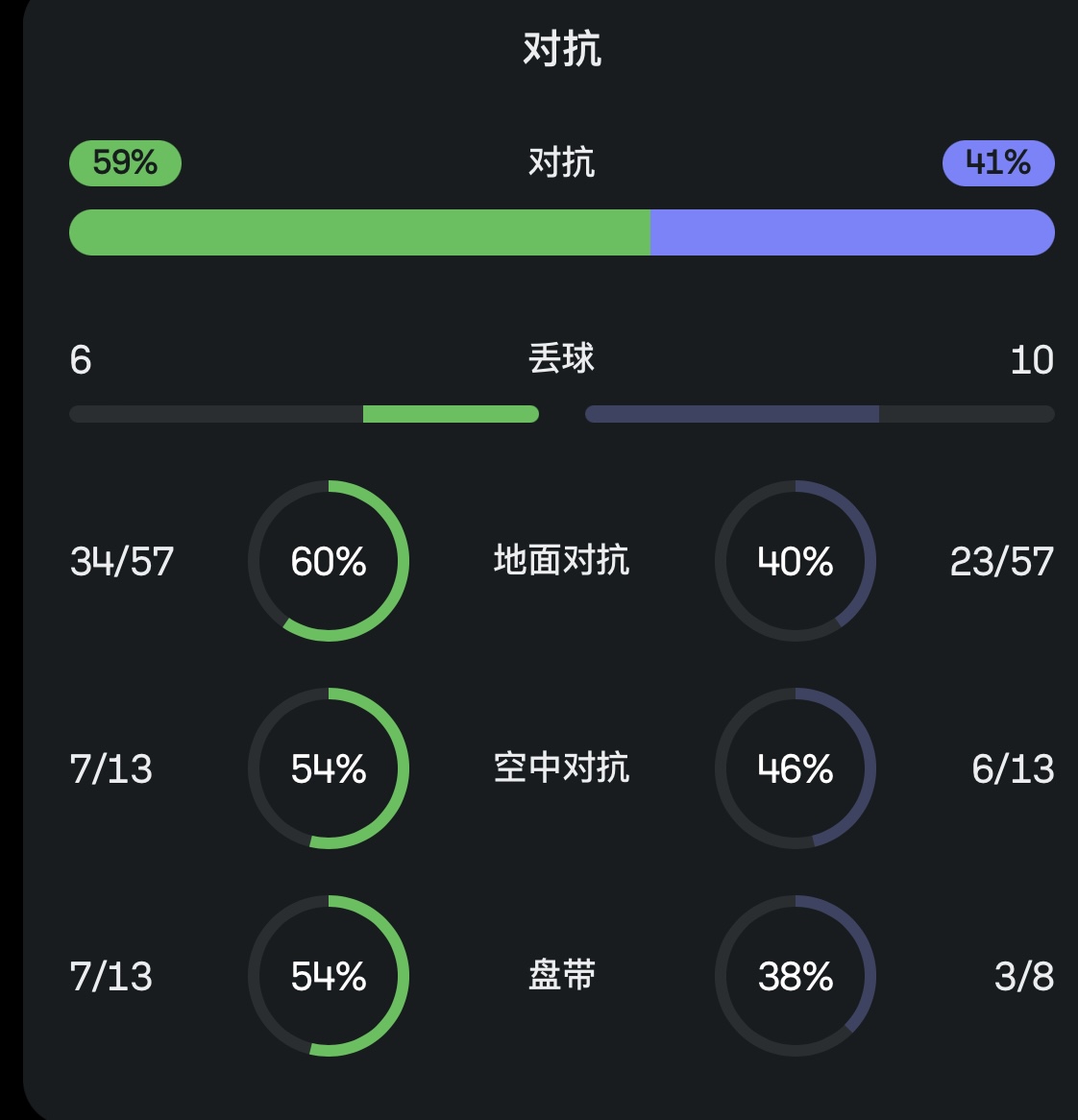1078x1120 pixels.
Task: Click the 丢球 label
Action: click(x=562, y=358)
